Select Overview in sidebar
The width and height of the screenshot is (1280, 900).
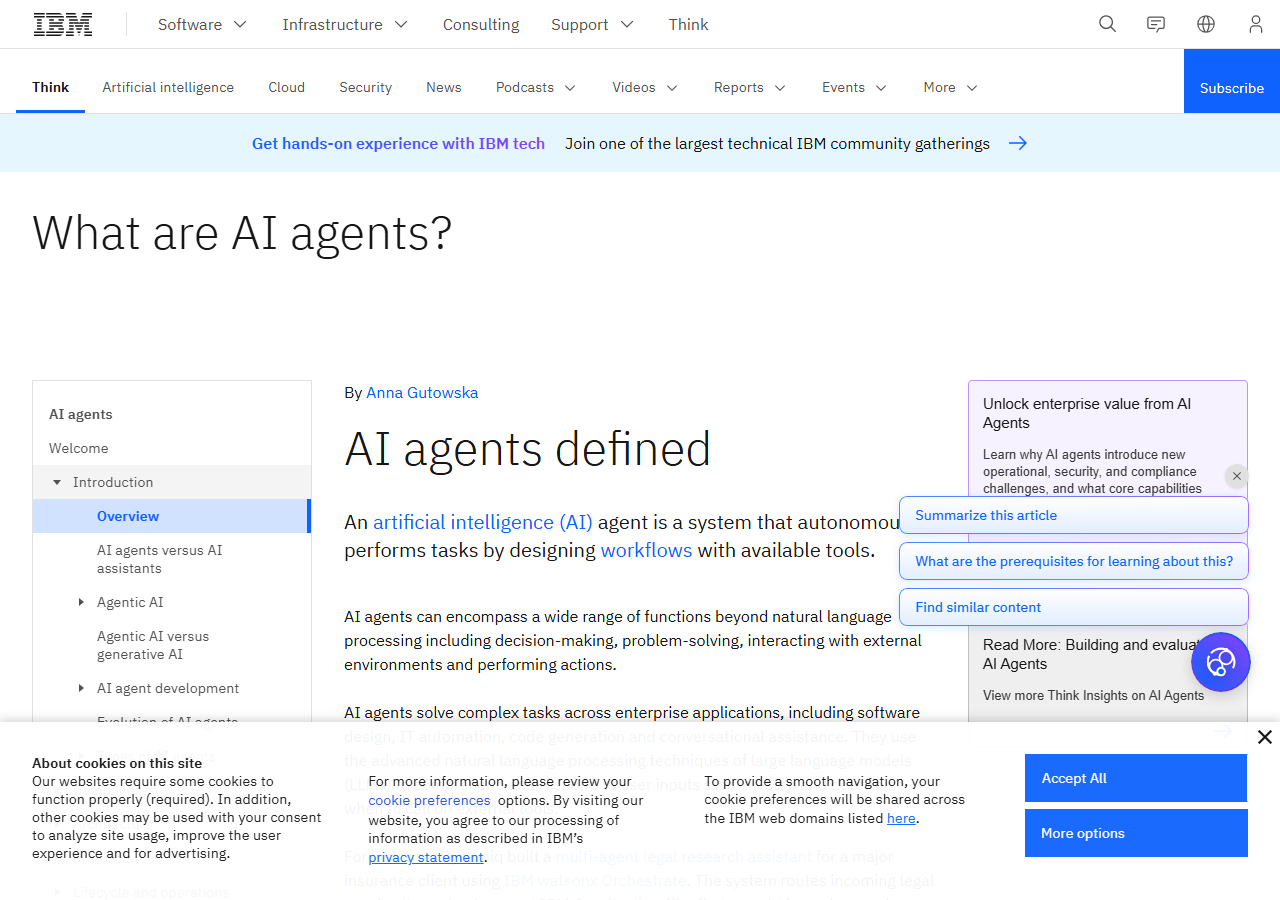pos(172,516)
